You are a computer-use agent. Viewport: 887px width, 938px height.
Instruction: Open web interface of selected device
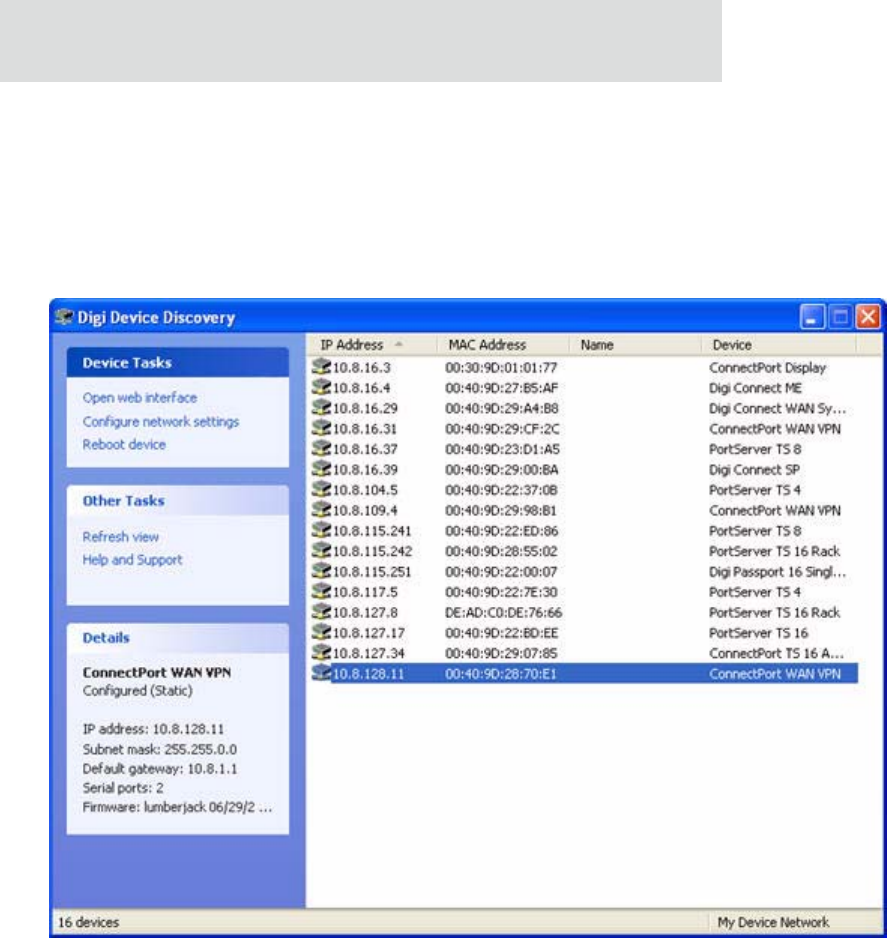[x=139, y=398]
